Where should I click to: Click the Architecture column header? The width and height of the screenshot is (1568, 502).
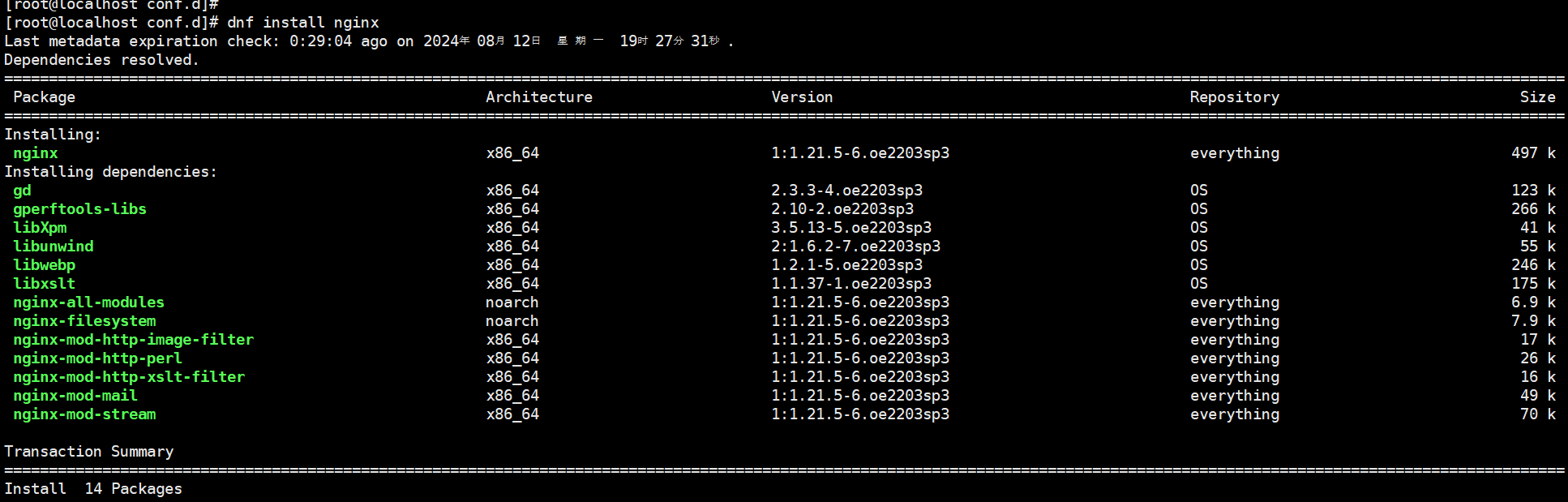click(x=539, y=97)
